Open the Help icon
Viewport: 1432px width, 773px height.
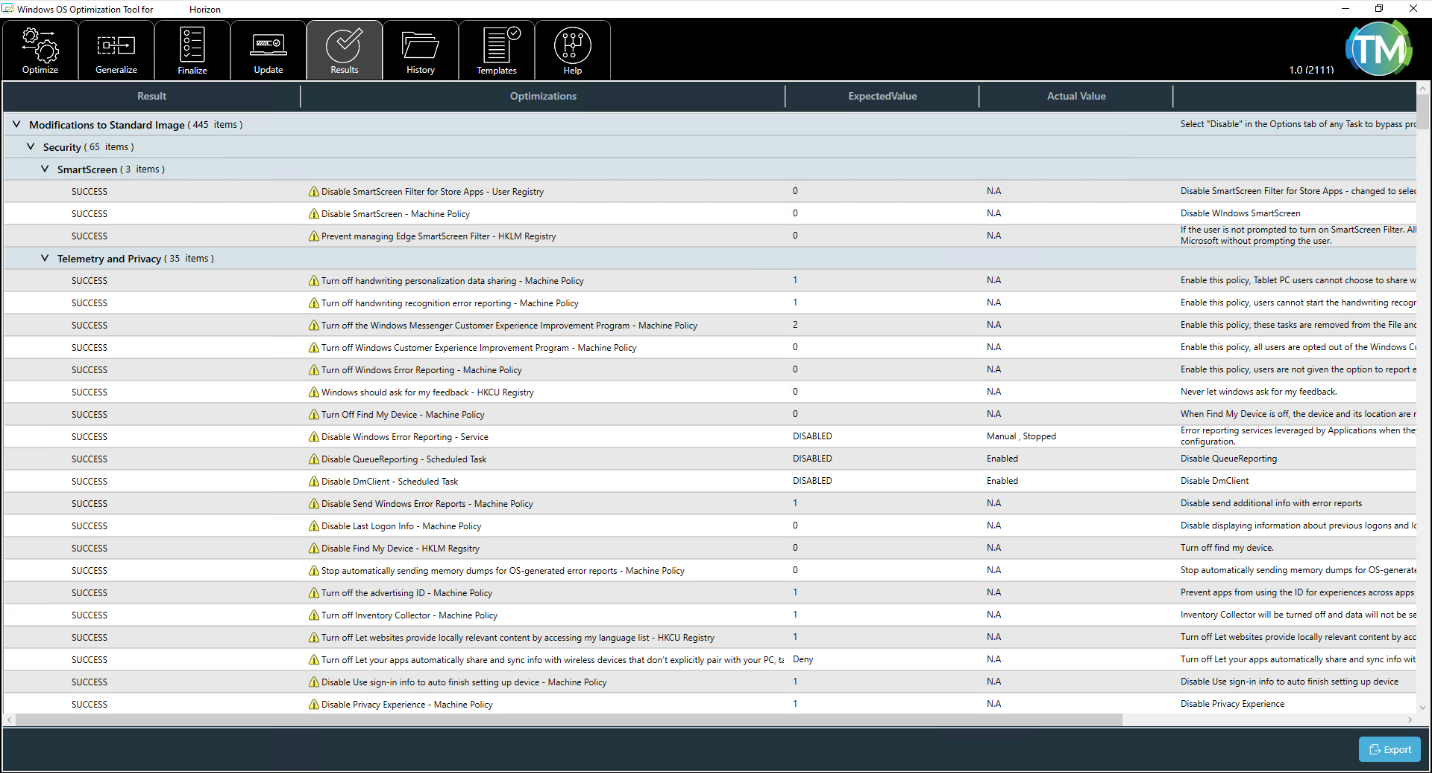(x=572, y=45)
